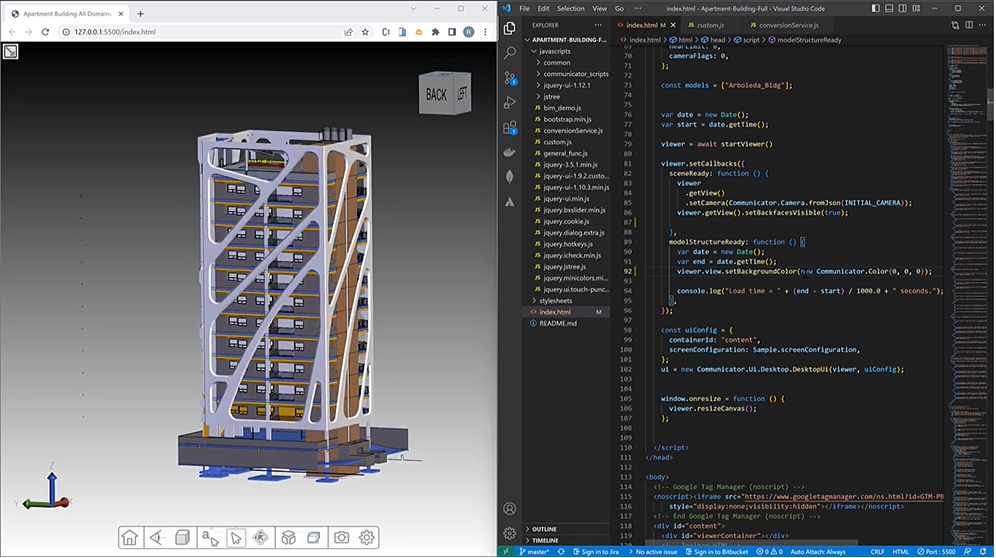This screenshot has width=996, height=558.
Task: Open viewer settings gear in bottom toolbar
Action: (367, 538)
